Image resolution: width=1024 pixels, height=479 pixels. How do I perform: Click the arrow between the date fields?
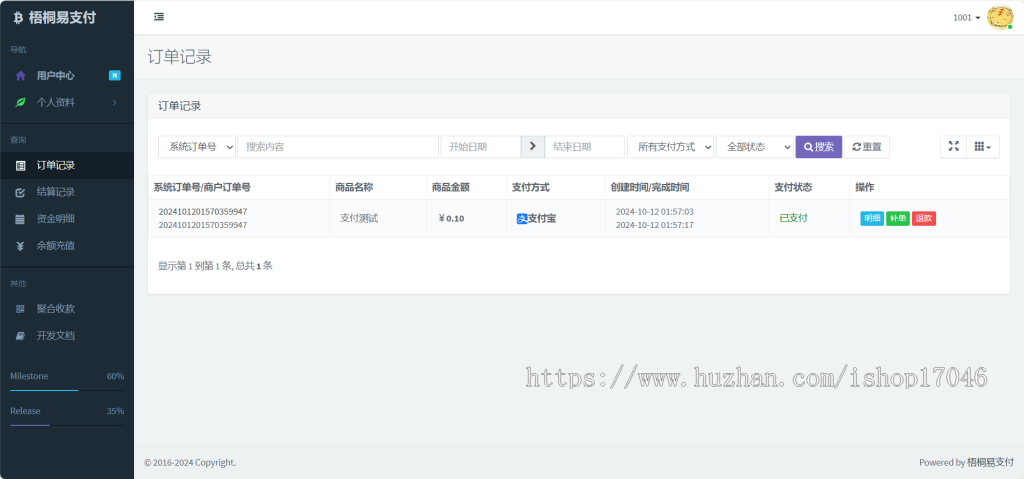532,147
